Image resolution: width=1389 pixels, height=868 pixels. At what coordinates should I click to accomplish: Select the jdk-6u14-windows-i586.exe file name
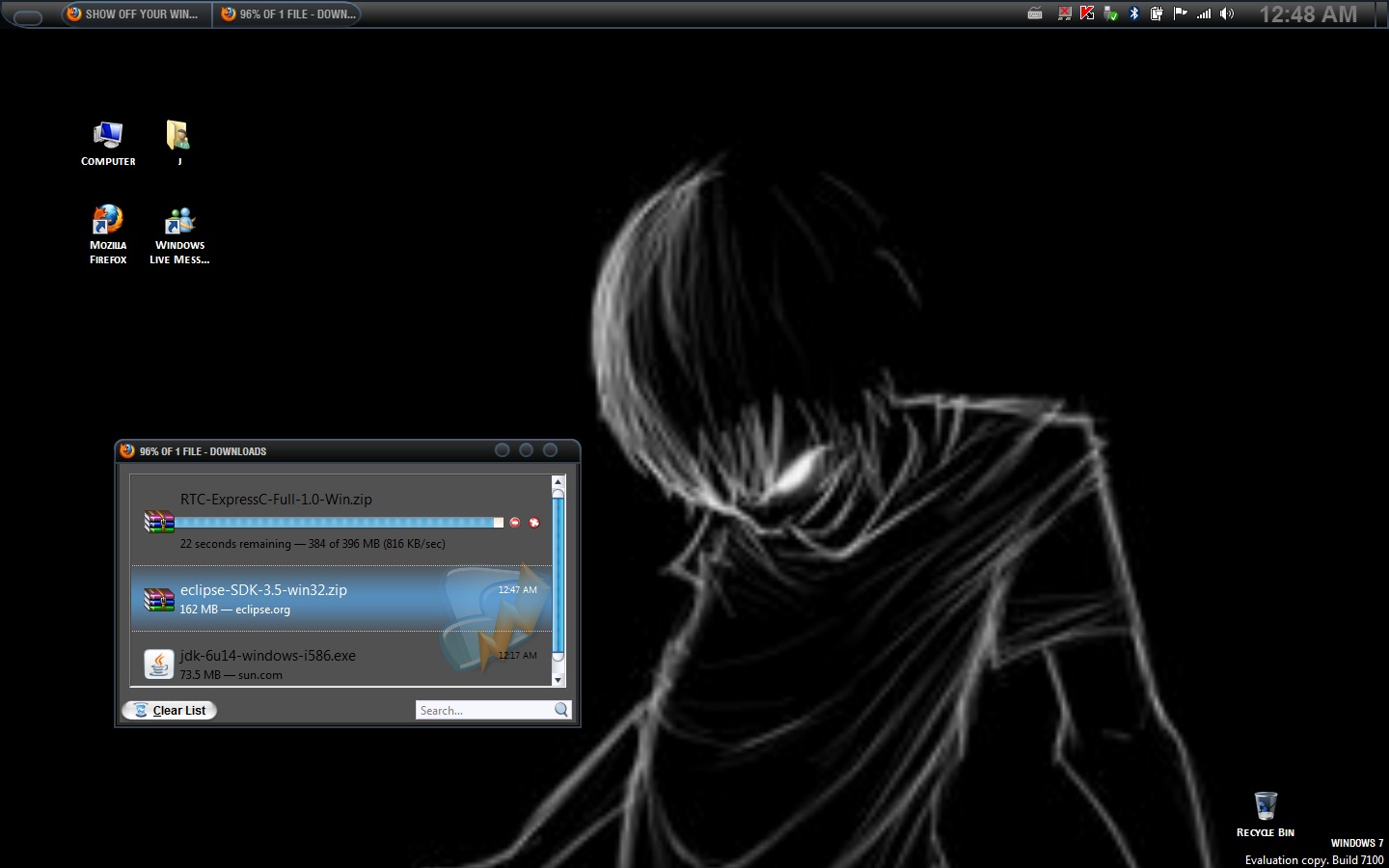tap(267, 656)
